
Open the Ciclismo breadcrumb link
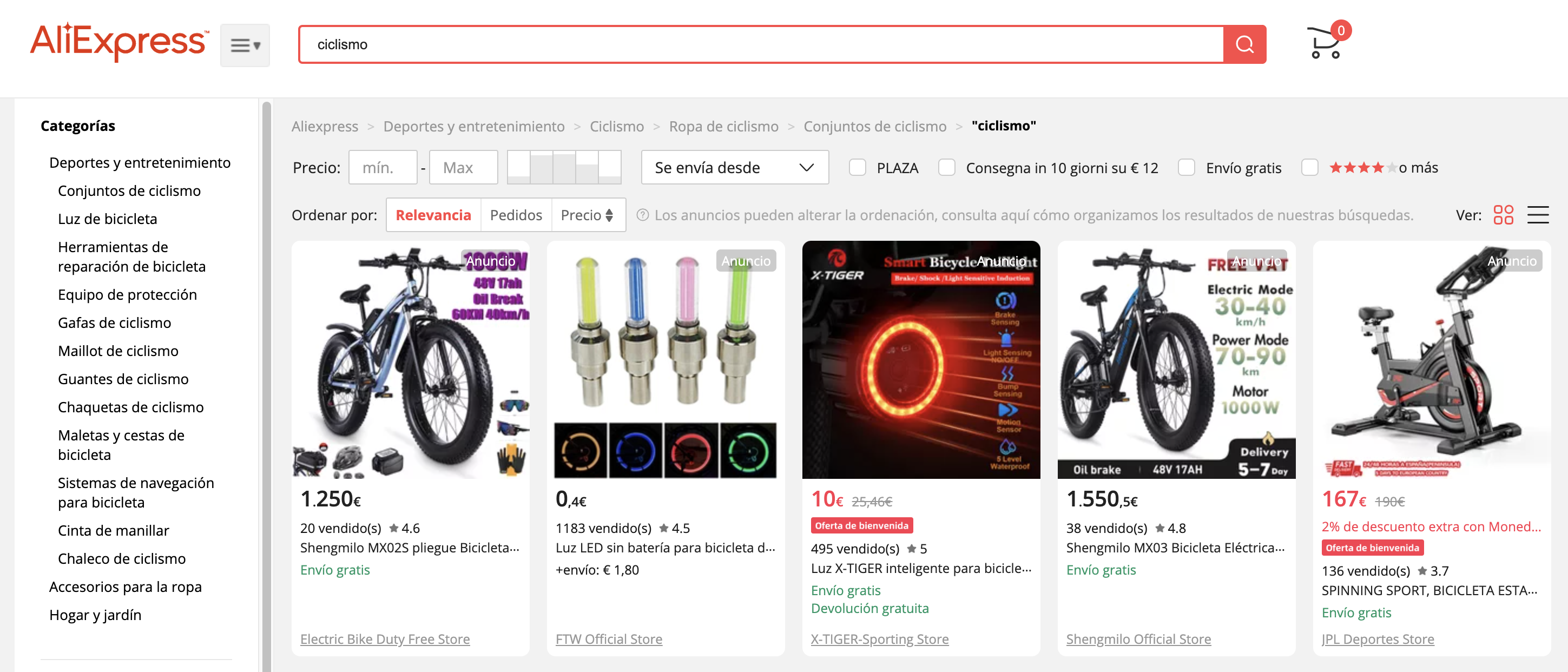(x=617, y=126)
